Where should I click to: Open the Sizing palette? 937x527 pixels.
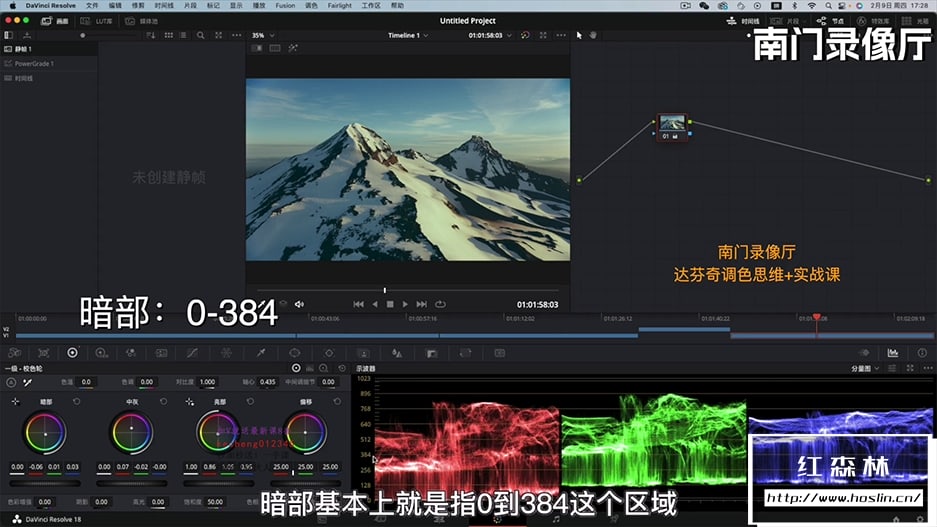pyautogui.click(x=466, y=353)
